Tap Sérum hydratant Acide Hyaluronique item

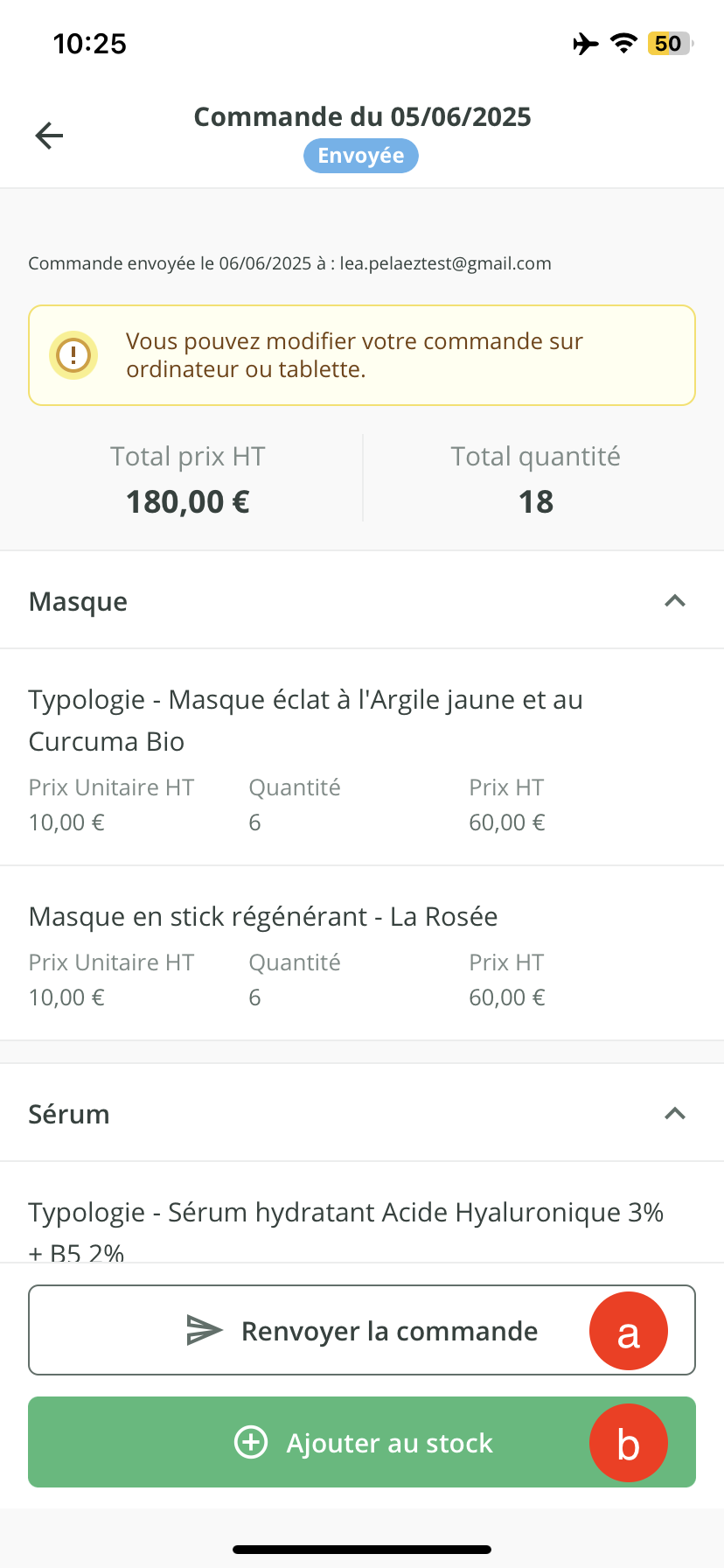(x=345, y=1213)
